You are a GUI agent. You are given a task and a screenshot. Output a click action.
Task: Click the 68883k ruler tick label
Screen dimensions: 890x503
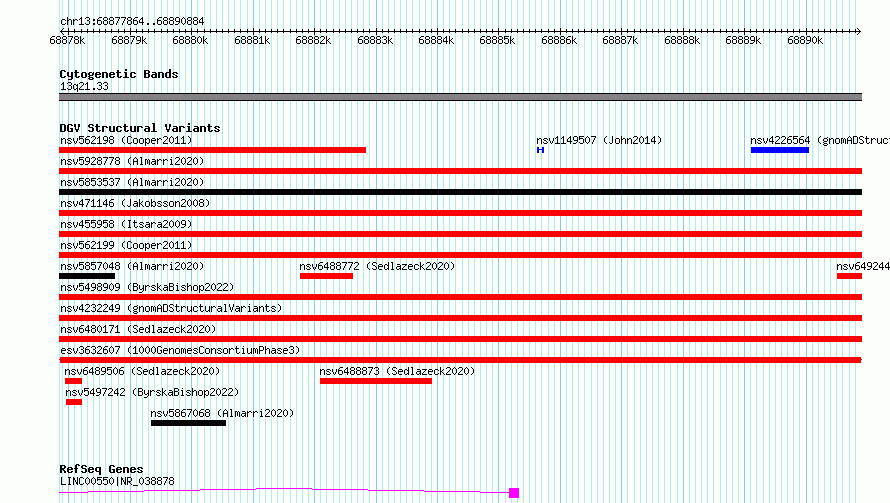tap(375, 40)
